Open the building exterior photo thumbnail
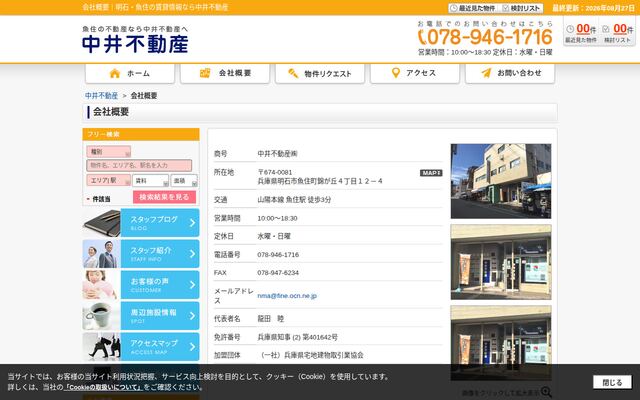The image size is (640, 400). tap(501, 181)
